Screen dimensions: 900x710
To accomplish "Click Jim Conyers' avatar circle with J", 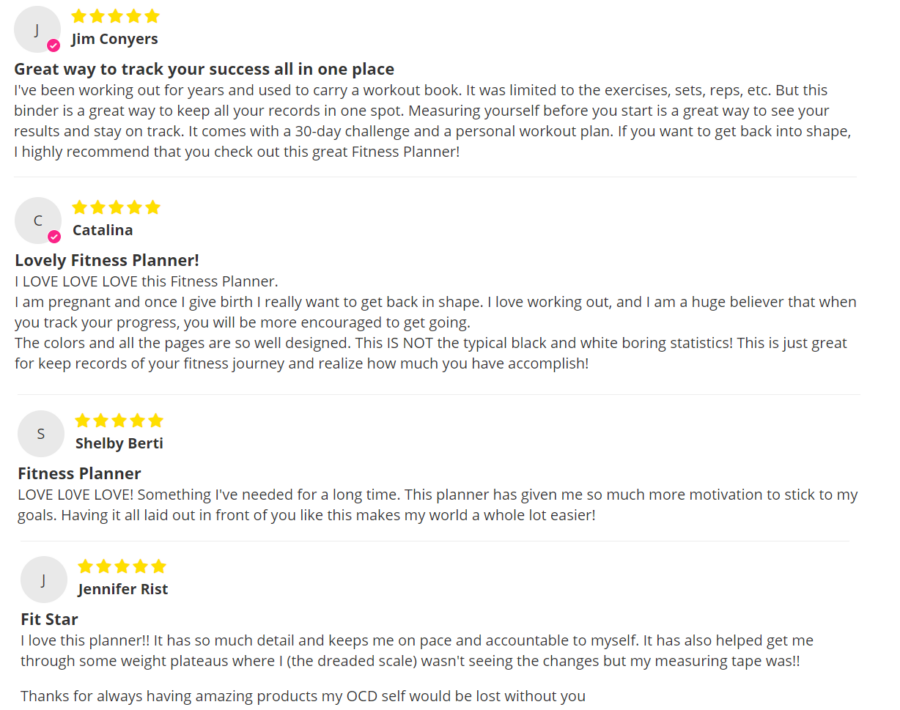I will [37, 30].
